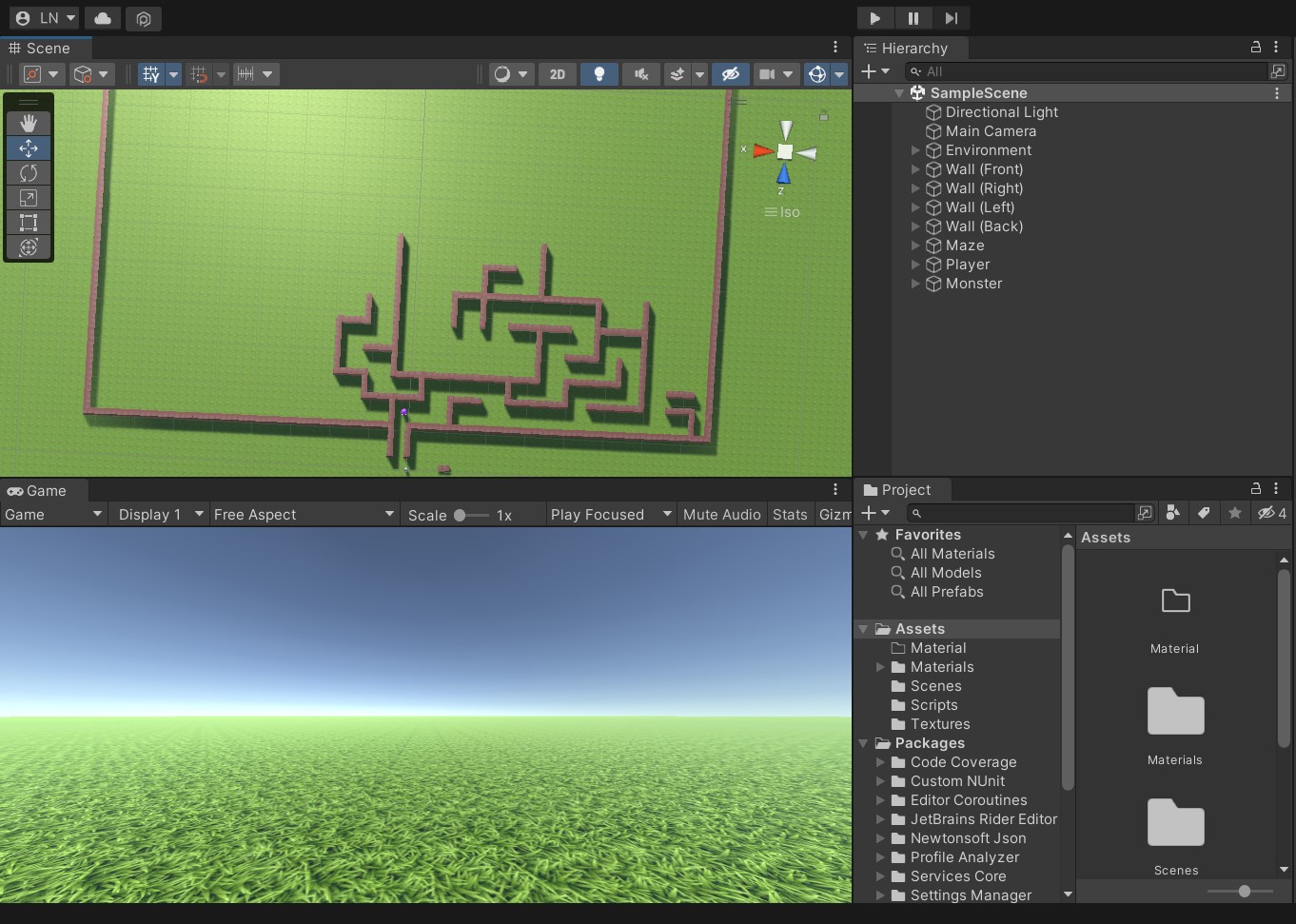Click the Stats button in Game view

click(790, 515)
